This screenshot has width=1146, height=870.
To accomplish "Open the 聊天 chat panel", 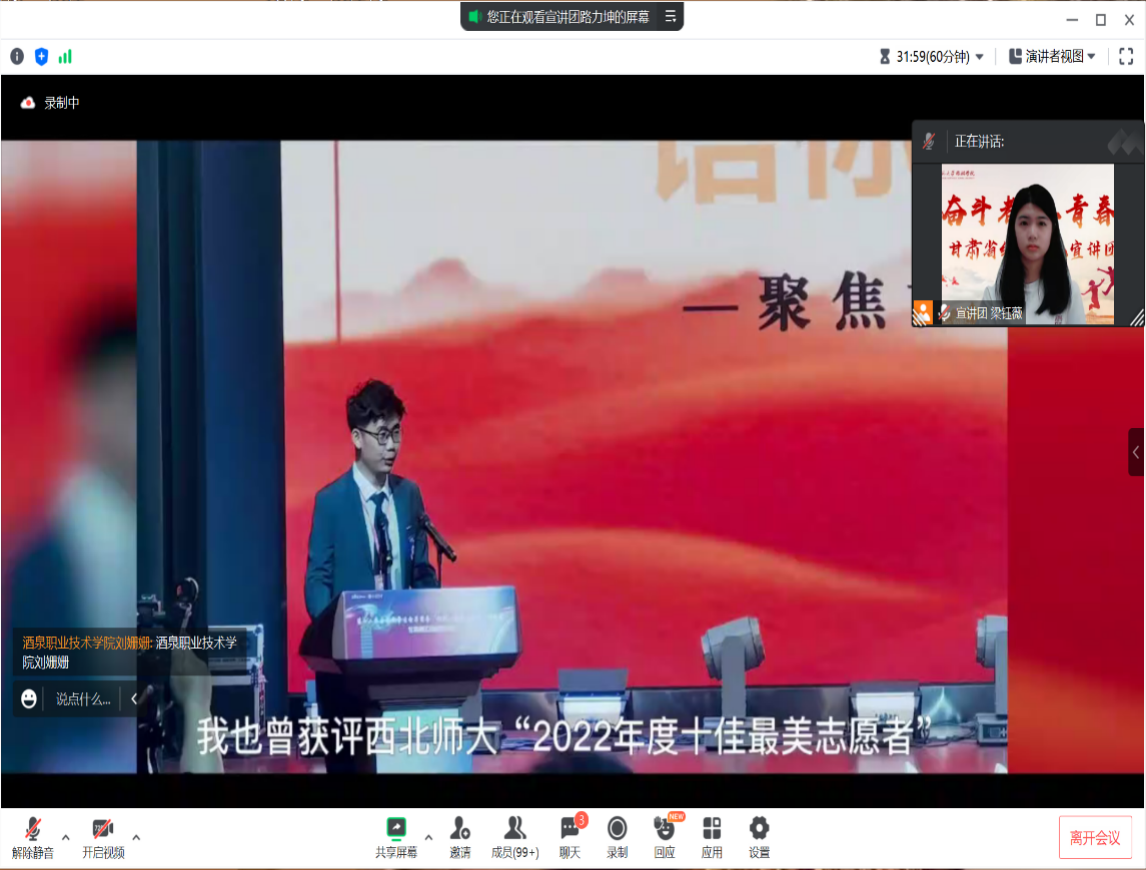I will pos(570,837).
